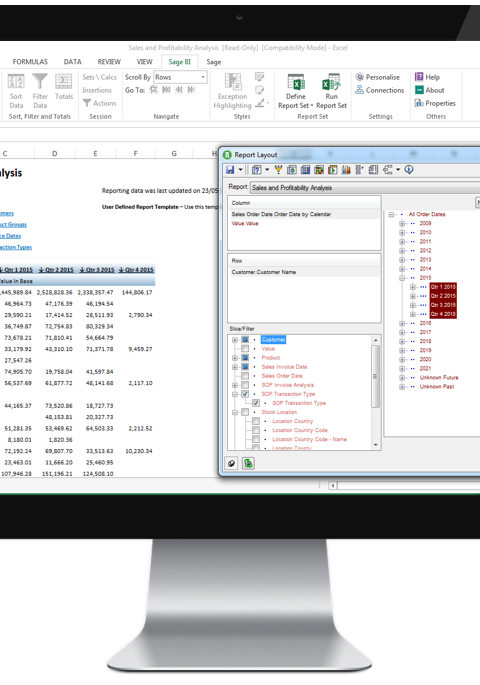Click Actions filter icon in Session group
The height and width of the screenshot is (685, 480).
87,103
